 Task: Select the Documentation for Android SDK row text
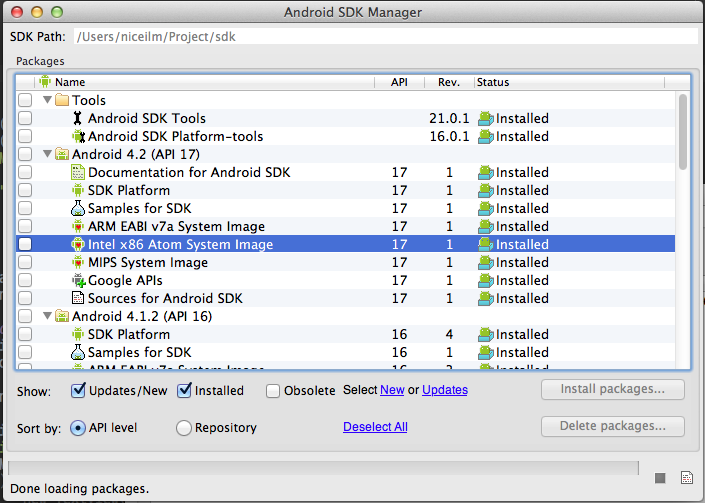[189, 172]
